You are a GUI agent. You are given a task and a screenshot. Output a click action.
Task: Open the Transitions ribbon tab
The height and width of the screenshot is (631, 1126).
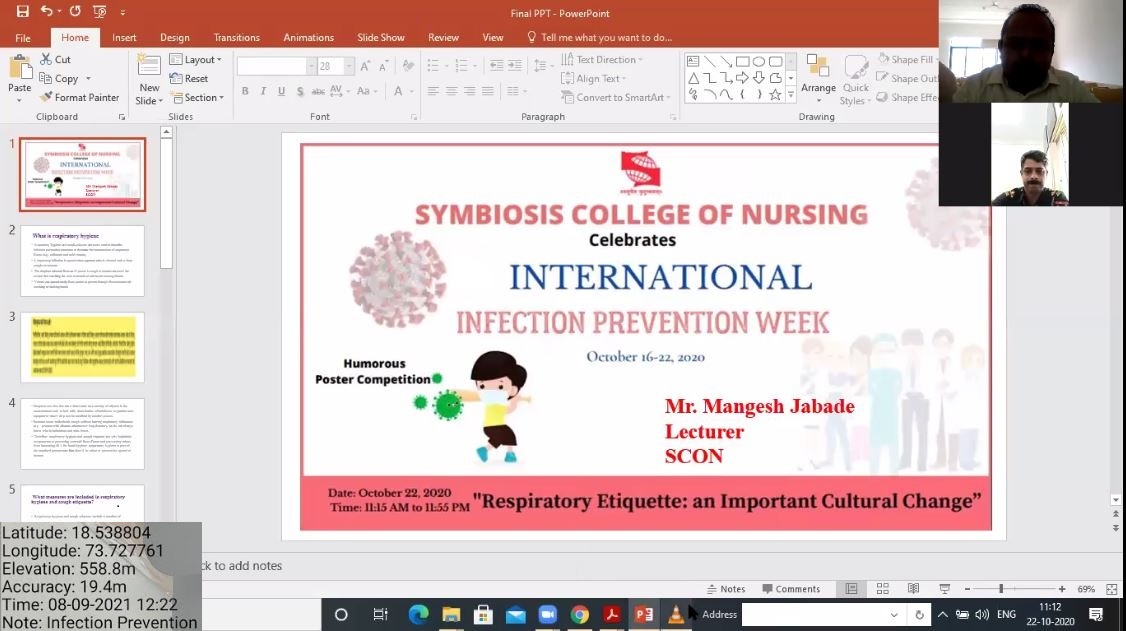[x=236, y=37]
